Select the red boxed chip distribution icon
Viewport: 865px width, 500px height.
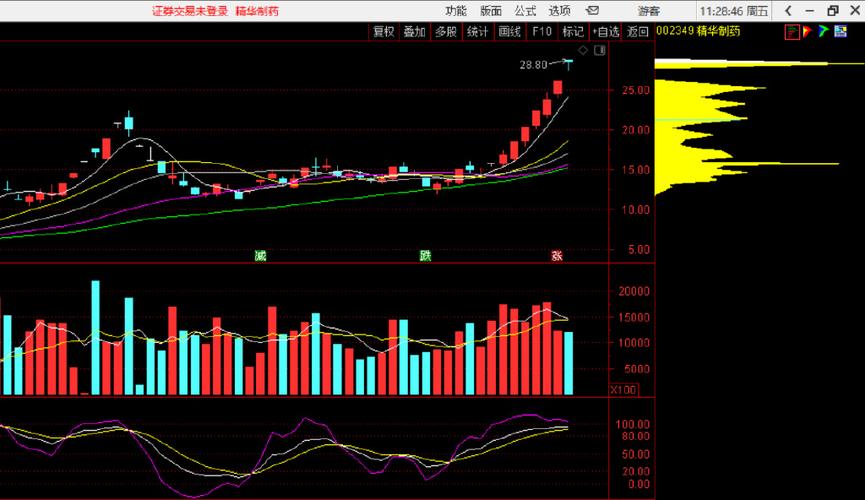pos(792,31)
